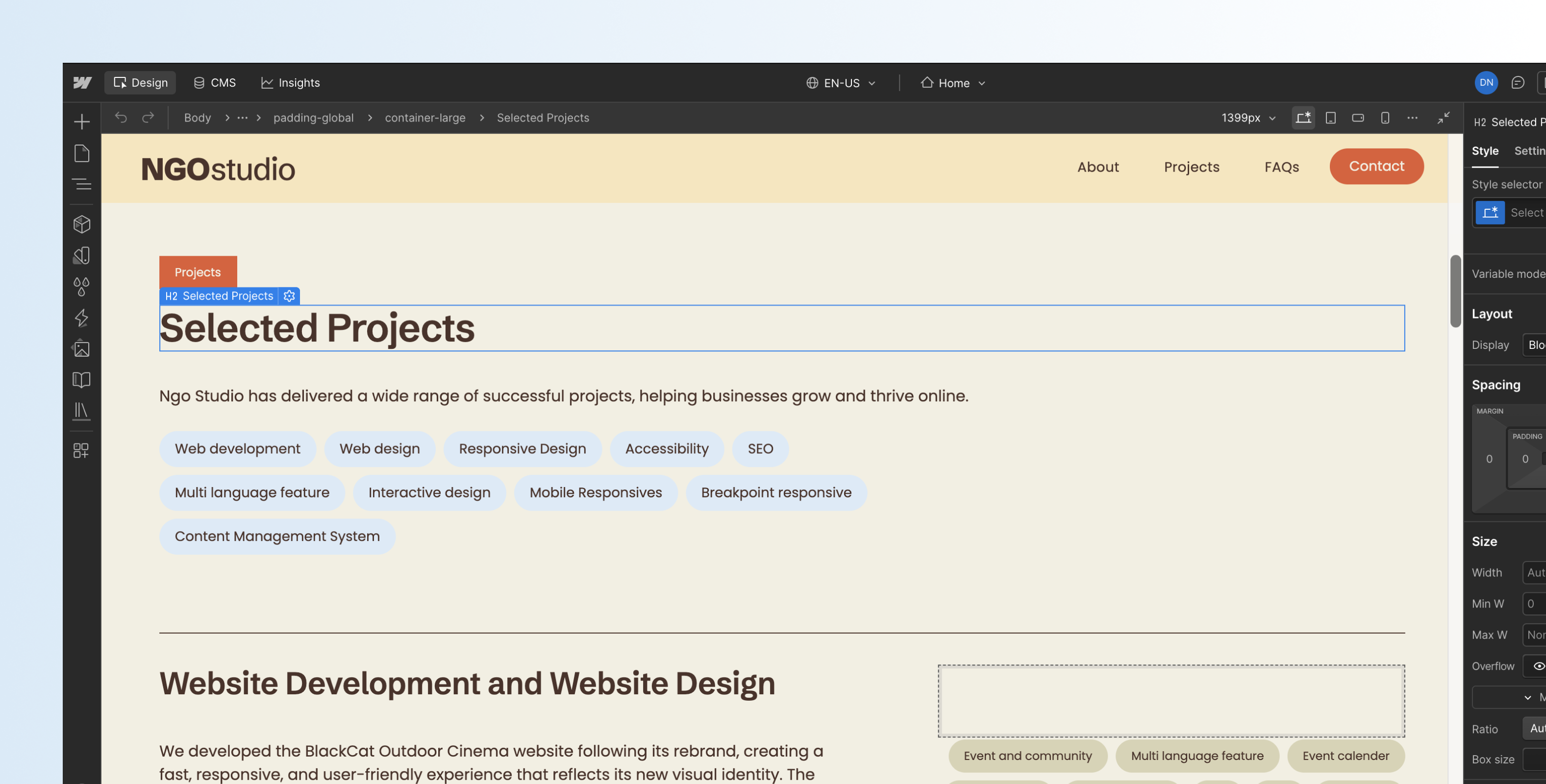Select the Style tab in right panel

tap(1485, 151)
